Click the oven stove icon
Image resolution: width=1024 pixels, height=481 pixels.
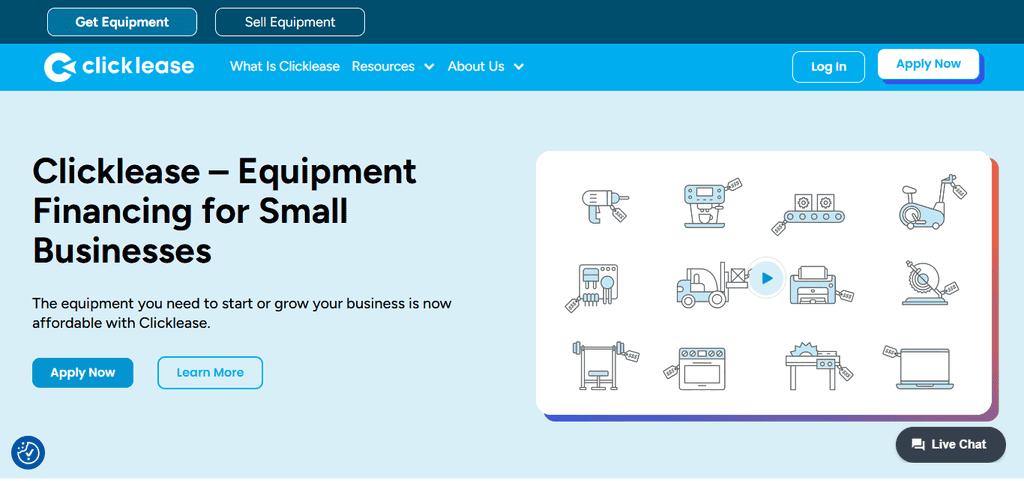(695, 368)
